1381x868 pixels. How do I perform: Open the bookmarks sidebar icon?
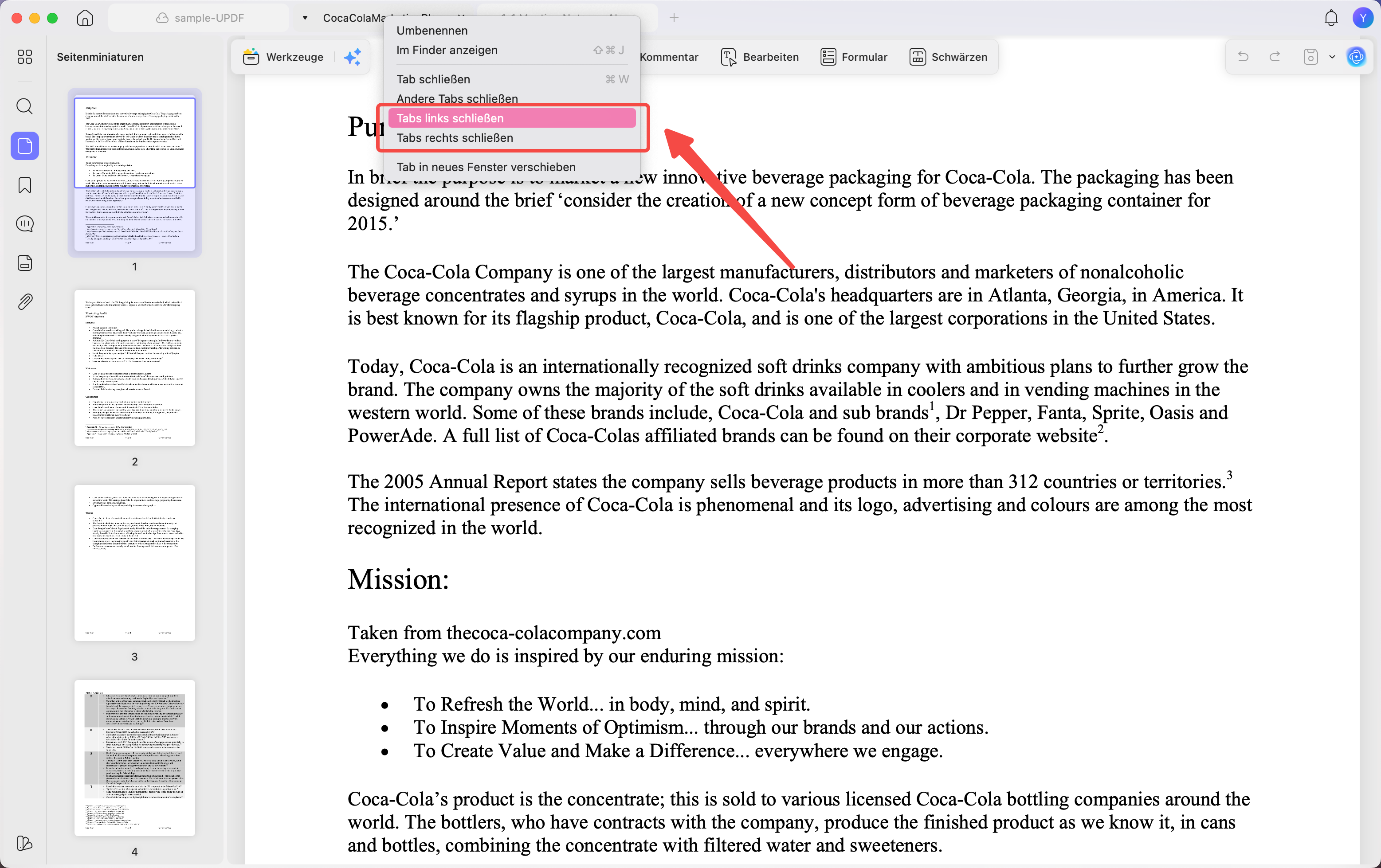25,184
